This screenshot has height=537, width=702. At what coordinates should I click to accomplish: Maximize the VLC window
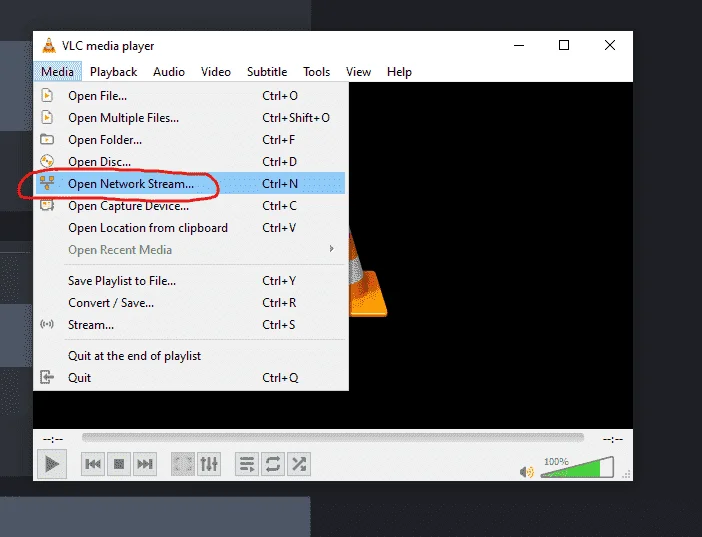[564, 45]
